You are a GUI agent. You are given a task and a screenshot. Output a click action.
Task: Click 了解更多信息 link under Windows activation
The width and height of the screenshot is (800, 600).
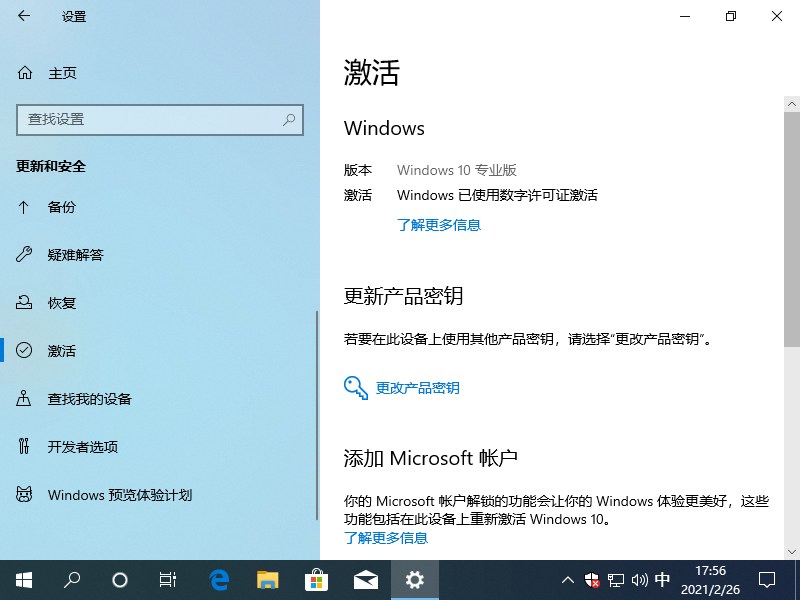[439, 225]
